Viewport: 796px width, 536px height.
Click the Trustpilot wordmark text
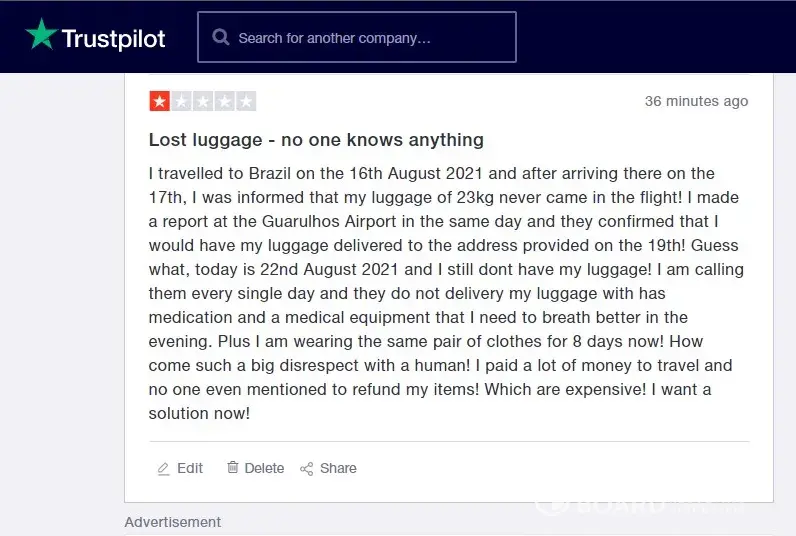pyautogui.click(x=113, y=39)
